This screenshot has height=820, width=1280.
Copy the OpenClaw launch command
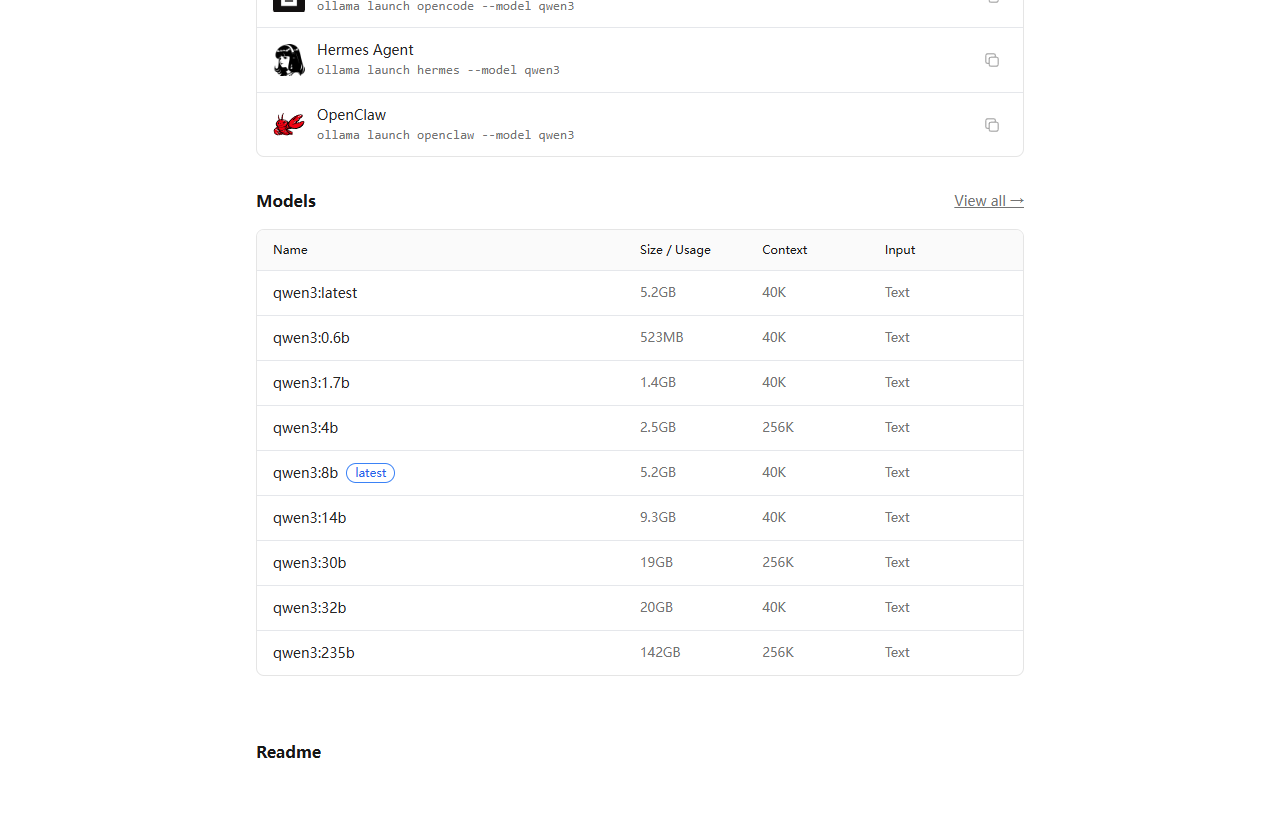click(x=992, y=125)
